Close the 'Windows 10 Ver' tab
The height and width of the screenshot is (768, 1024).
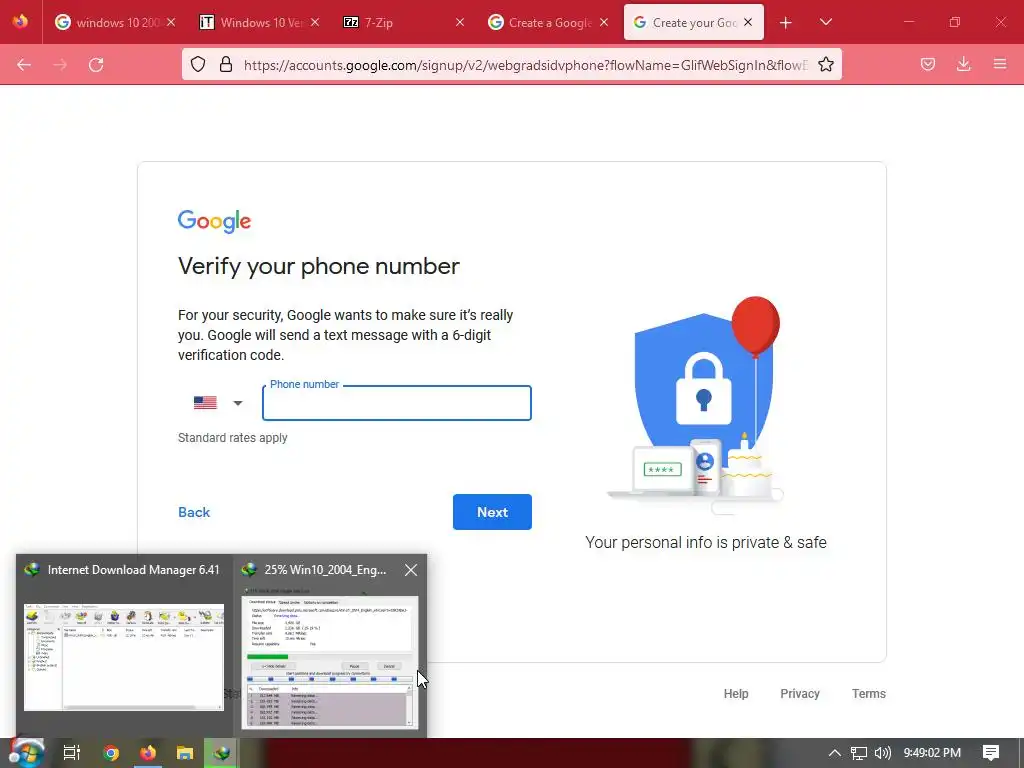[315, 22]
